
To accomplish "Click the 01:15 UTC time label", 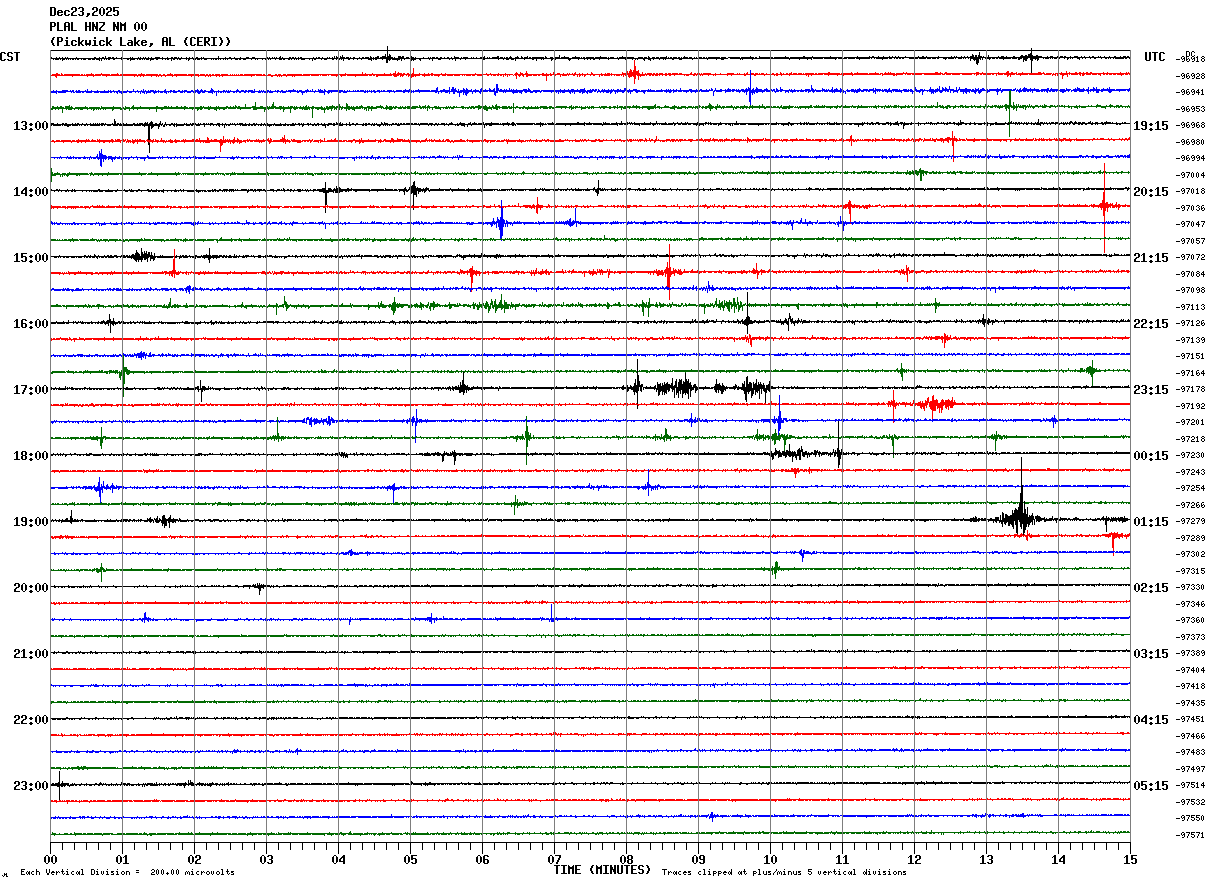I will [x=1151, y=522].
